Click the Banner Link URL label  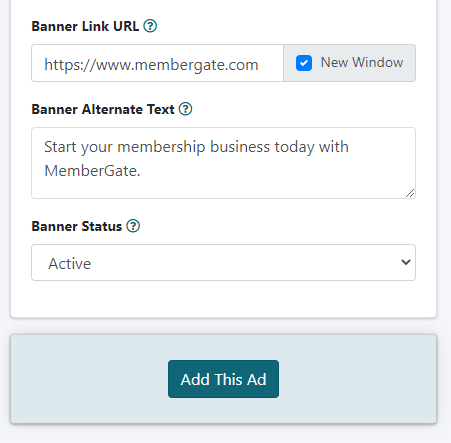[x=85, y=26]
